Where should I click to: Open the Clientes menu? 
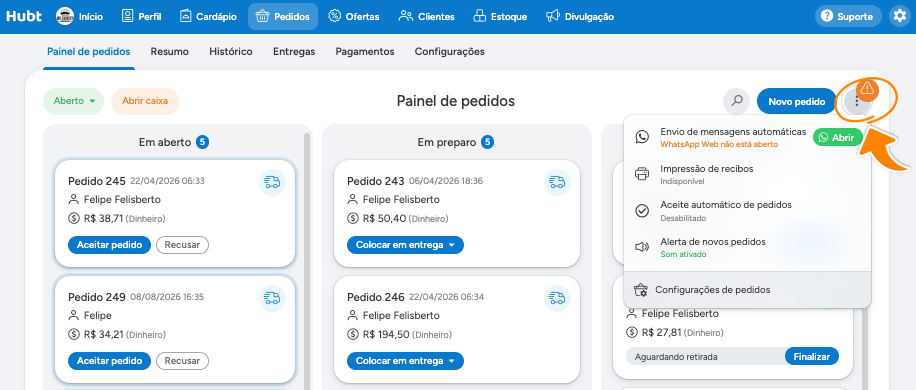(426, 16)
